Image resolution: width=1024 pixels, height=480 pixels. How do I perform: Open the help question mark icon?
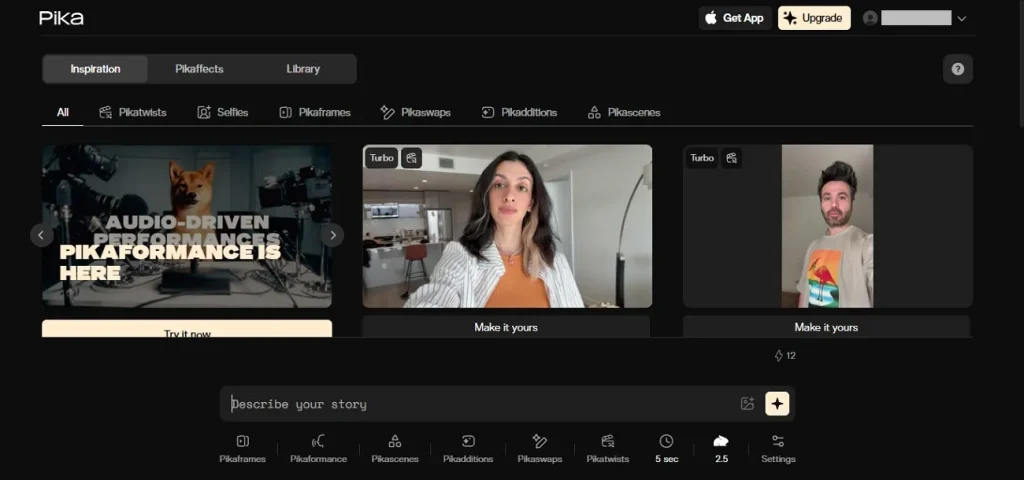click(x=957, y=69)
